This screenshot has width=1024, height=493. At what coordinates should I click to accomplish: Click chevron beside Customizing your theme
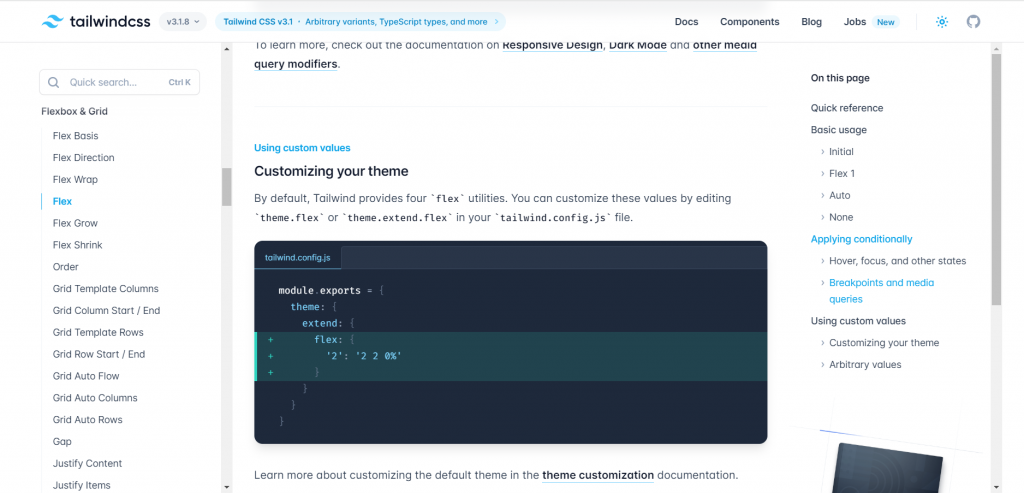[x=822, y=343]
